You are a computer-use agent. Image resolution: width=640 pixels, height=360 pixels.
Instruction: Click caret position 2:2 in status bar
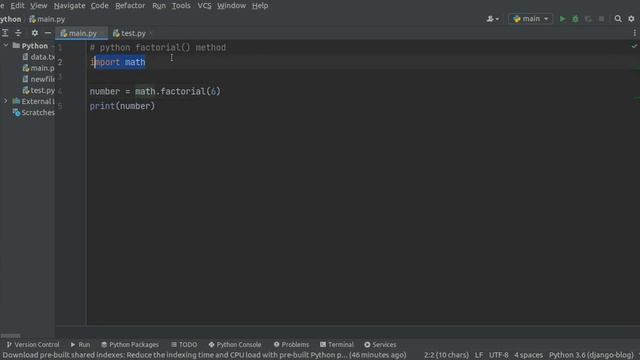446,355
